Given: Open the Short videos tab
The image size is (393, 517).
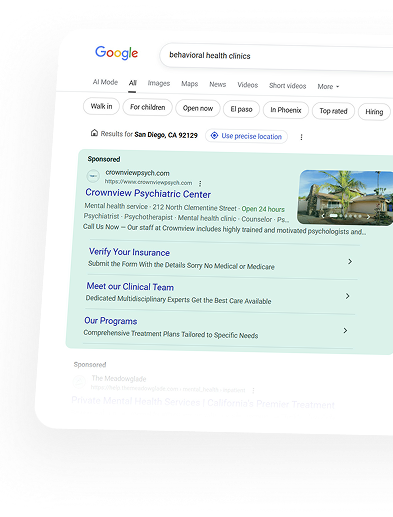Looking at the screenshot, I should (288, 86).
